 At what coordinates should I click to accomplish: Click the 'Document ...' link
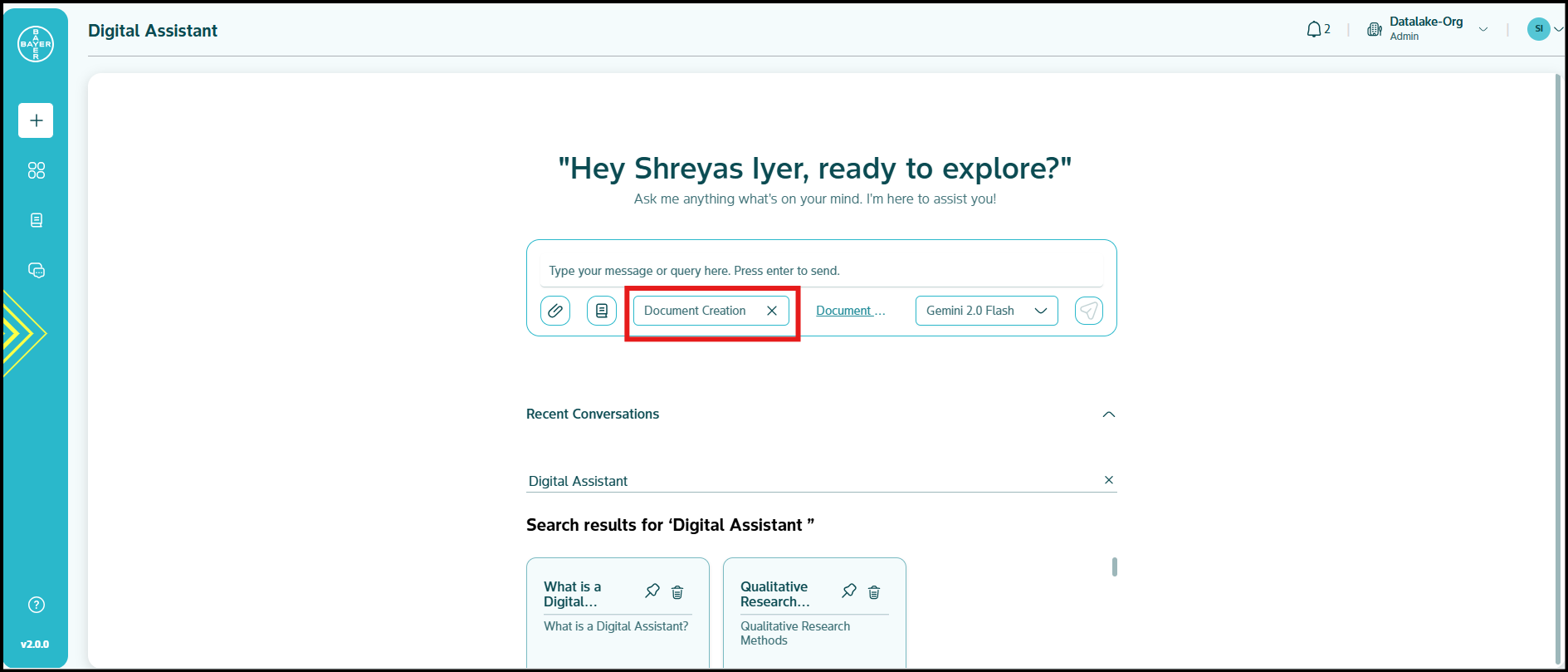[850, 311]
